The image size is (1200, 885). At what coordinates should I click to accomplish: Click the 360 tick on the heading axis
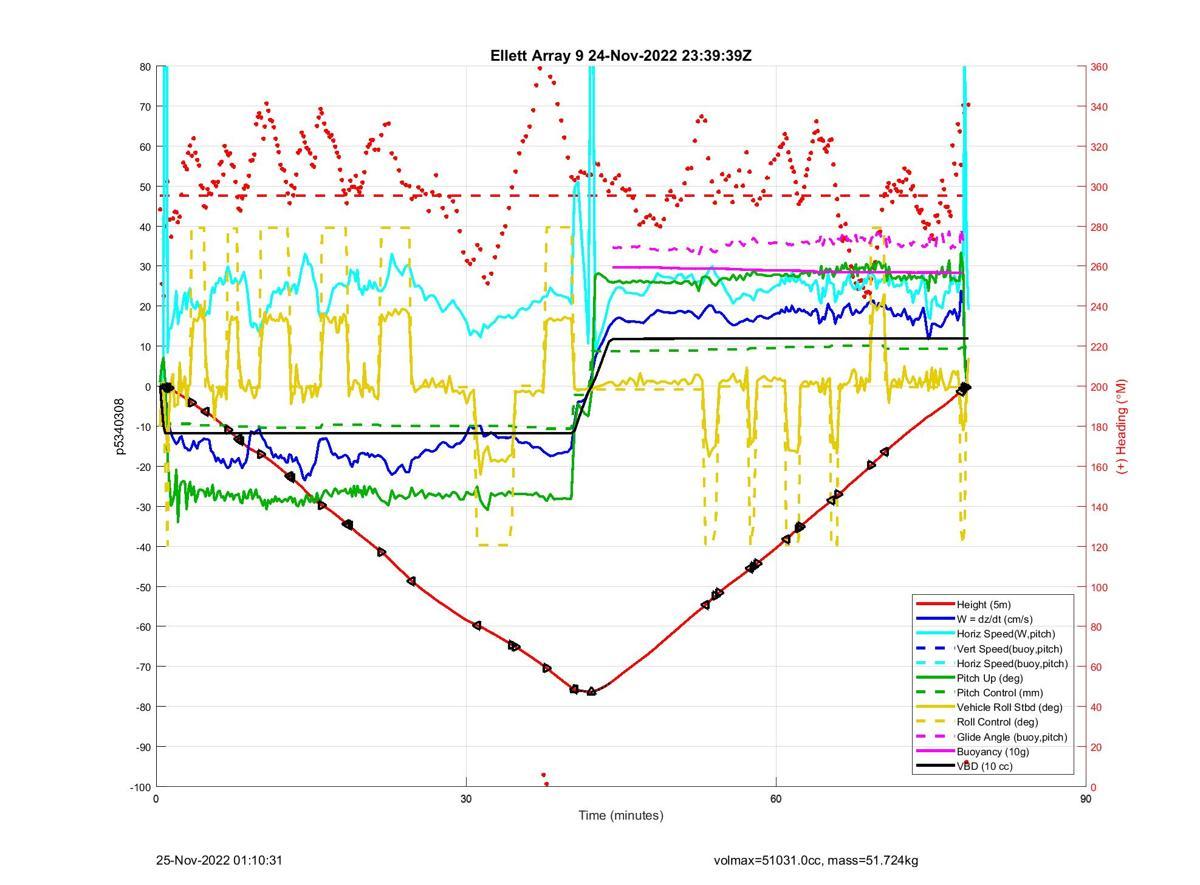(x=1099, y=67)
